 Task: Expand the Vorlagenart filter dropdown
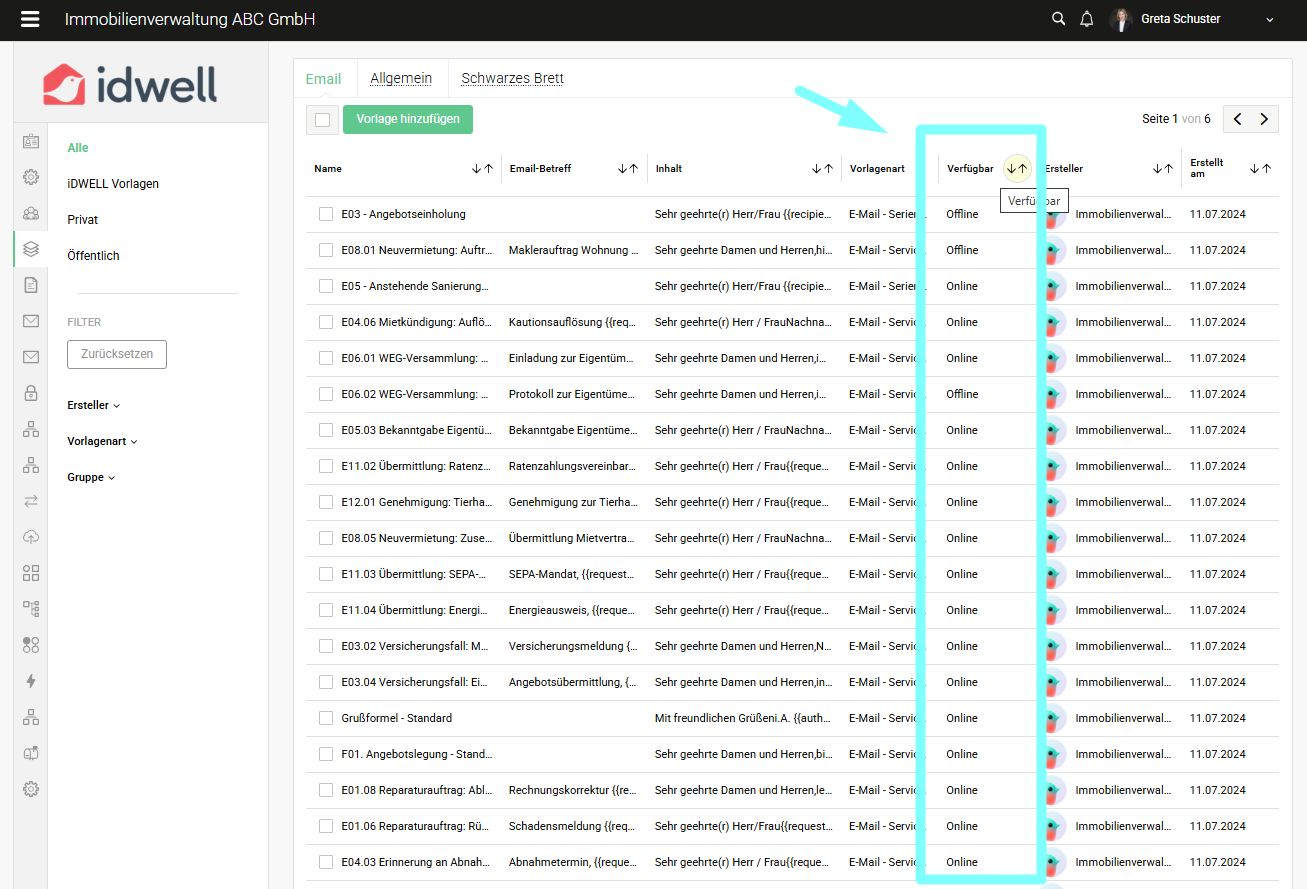tap(102, 441)
